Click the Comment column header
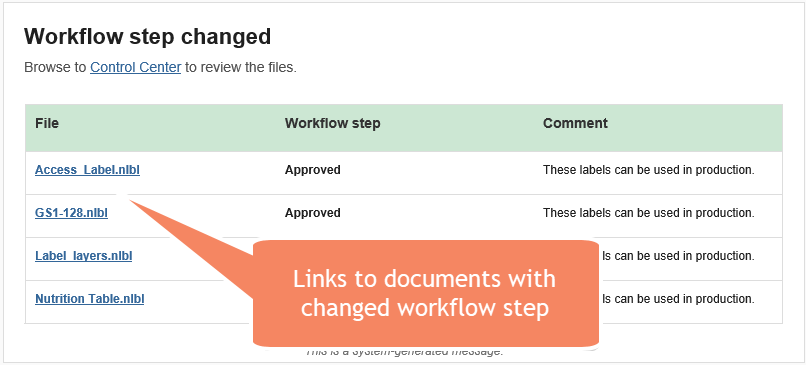The image size is (806, 365). pos(575,123)
